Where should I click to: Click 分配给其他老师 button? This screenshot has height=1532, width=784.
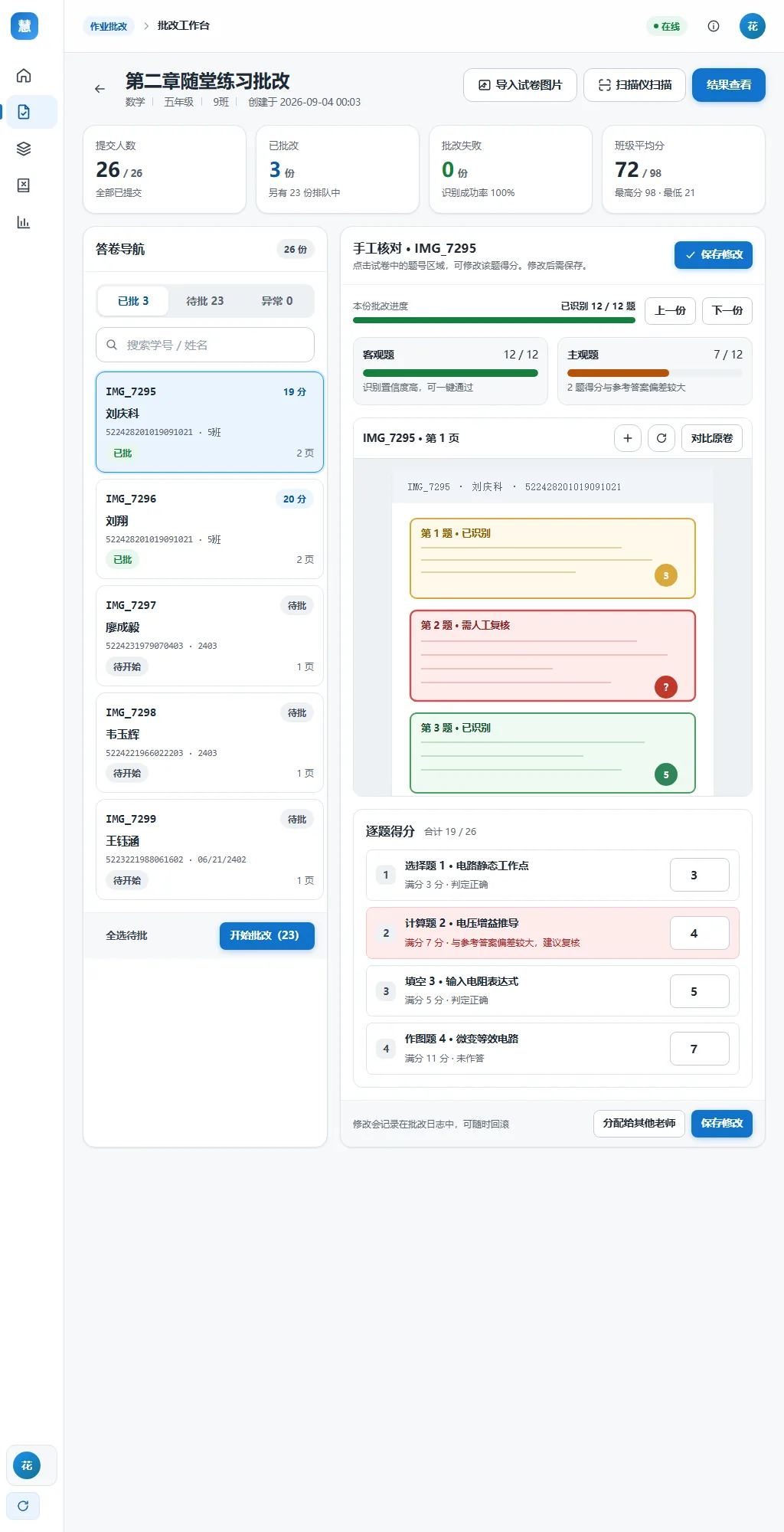point(639,1124)
